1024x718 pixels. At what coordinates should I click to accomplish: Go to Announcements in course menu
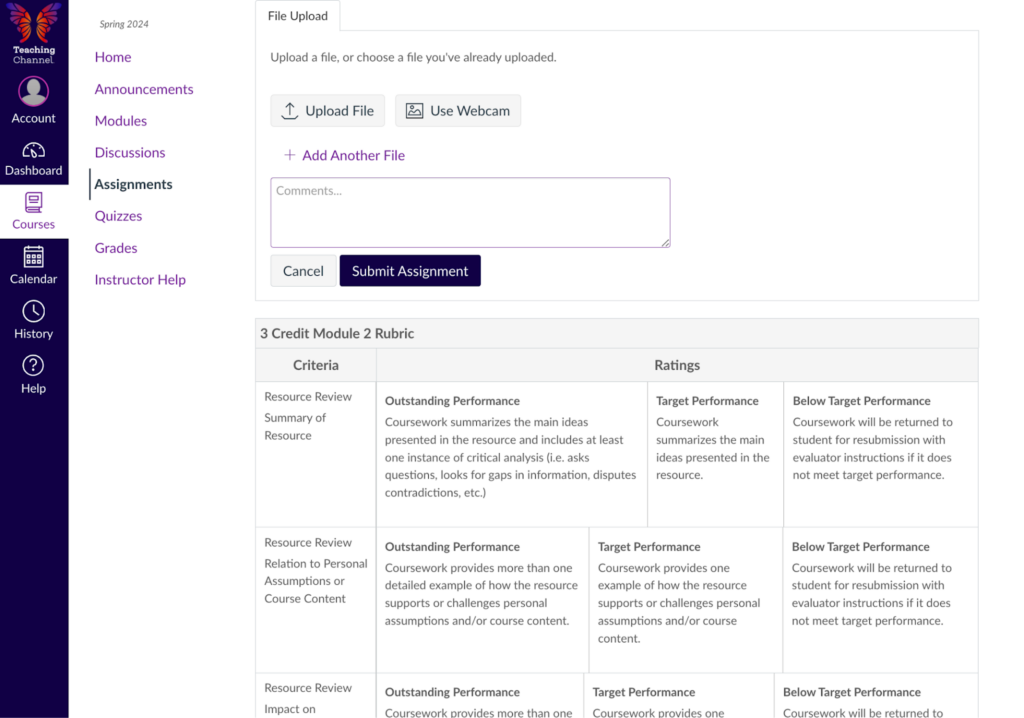[144, 89]
